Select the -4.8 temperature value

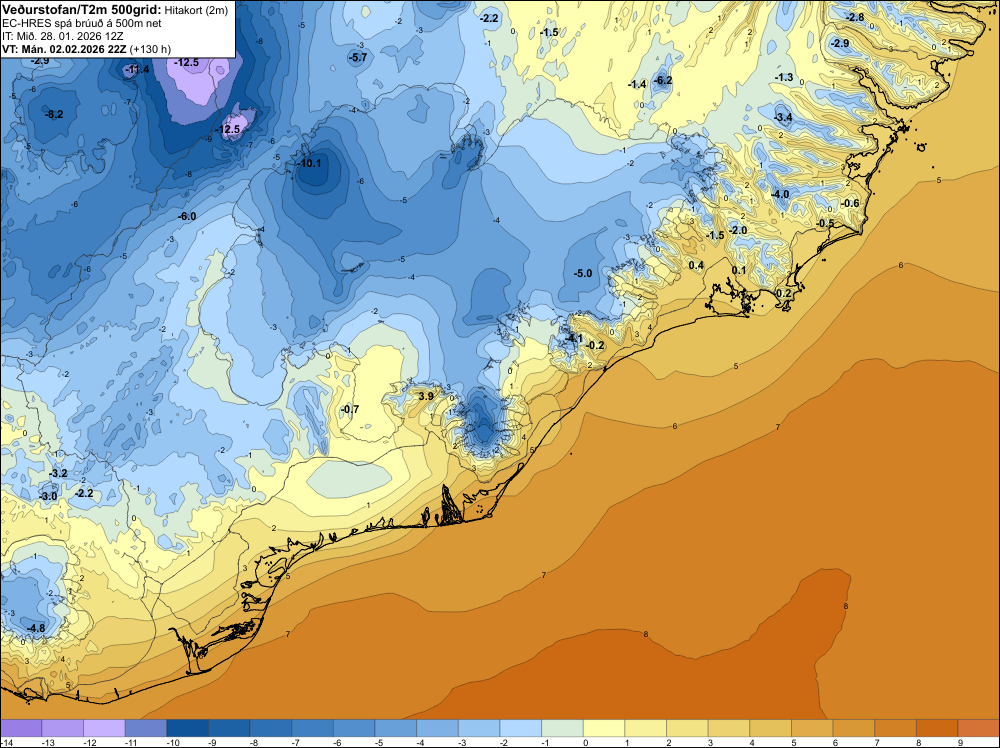[36, 628]
